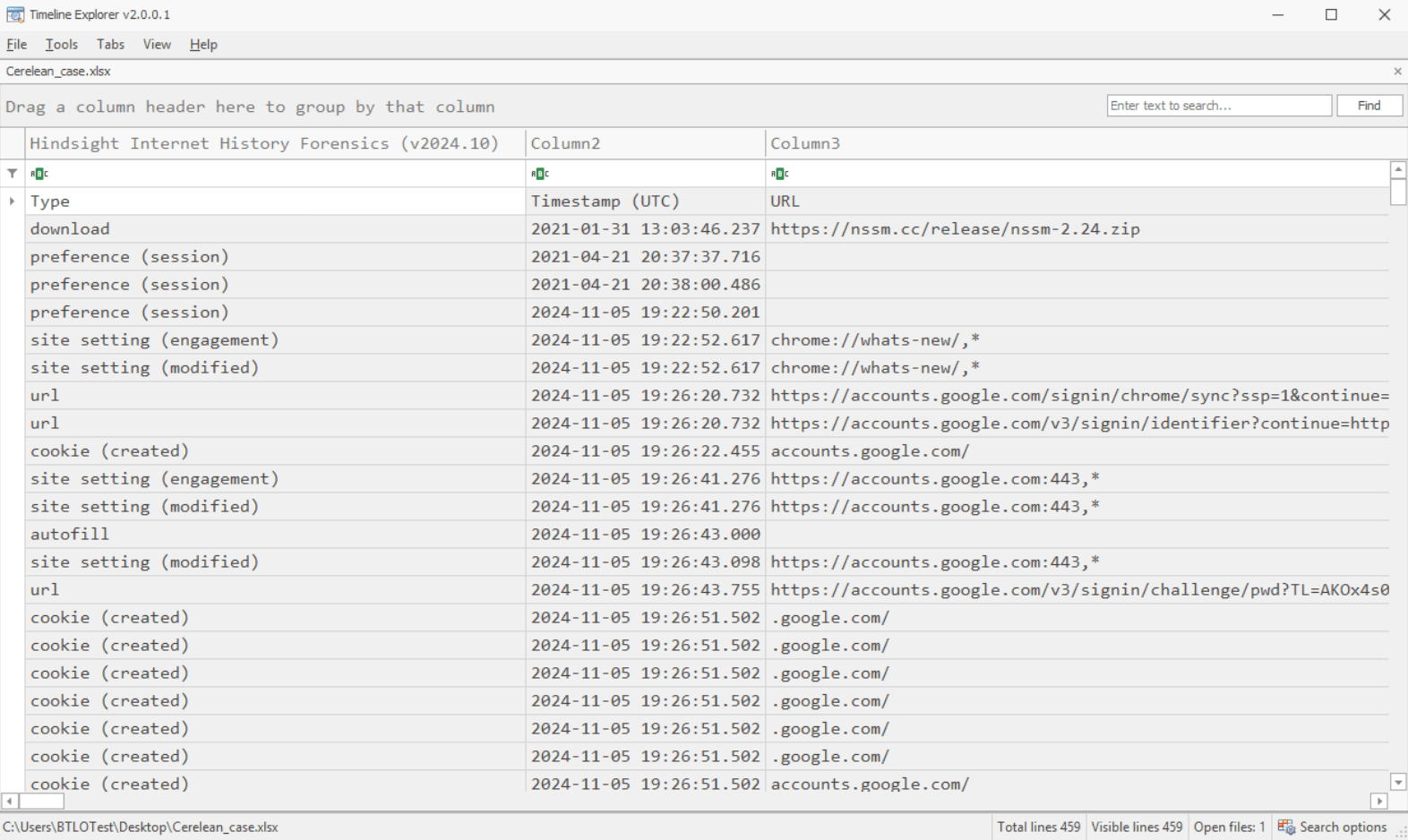
Task: Open filter operator icon for Column3
Action: 779,174
